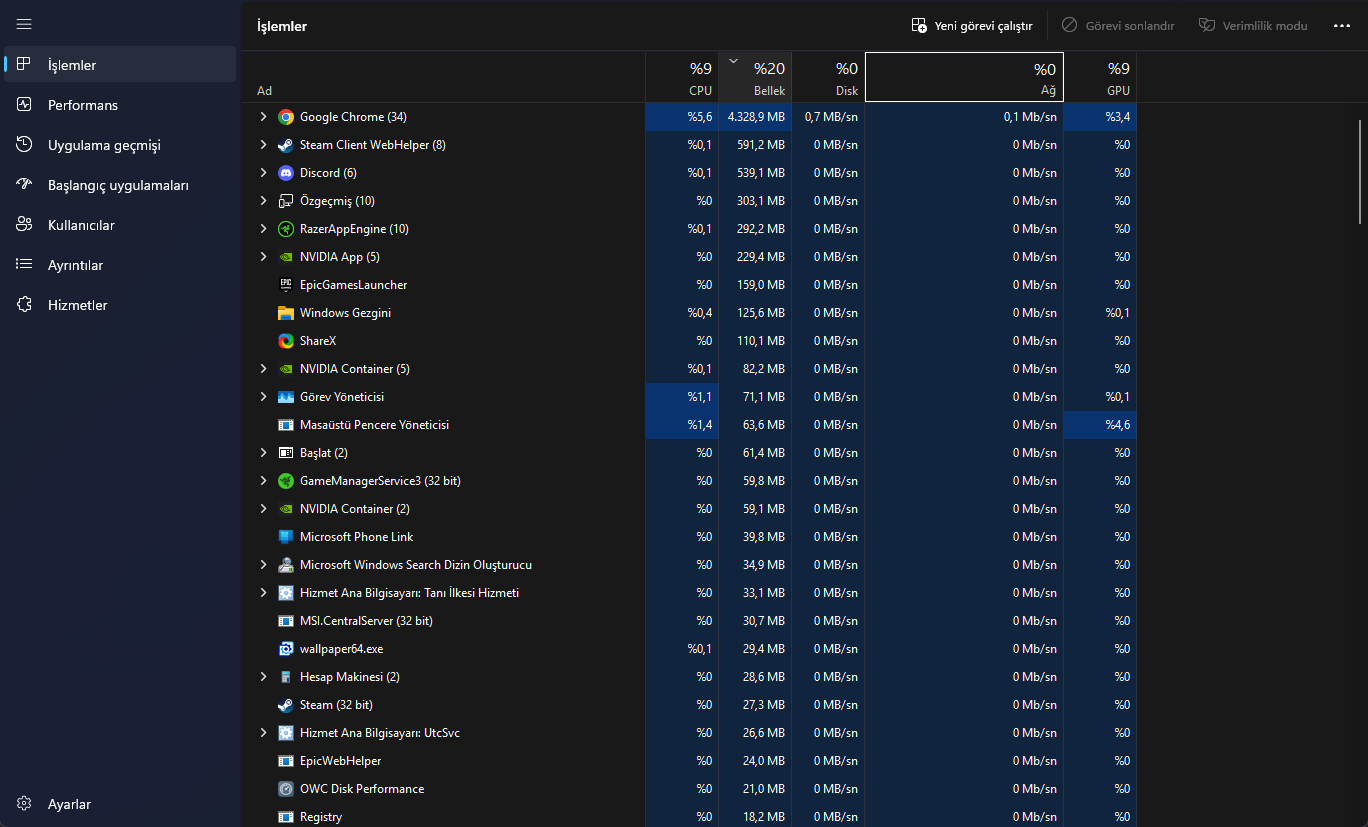Click the wallpaper64.exe icon
1368x827 pixels.
pyautogui.click(x=286, y=649)
